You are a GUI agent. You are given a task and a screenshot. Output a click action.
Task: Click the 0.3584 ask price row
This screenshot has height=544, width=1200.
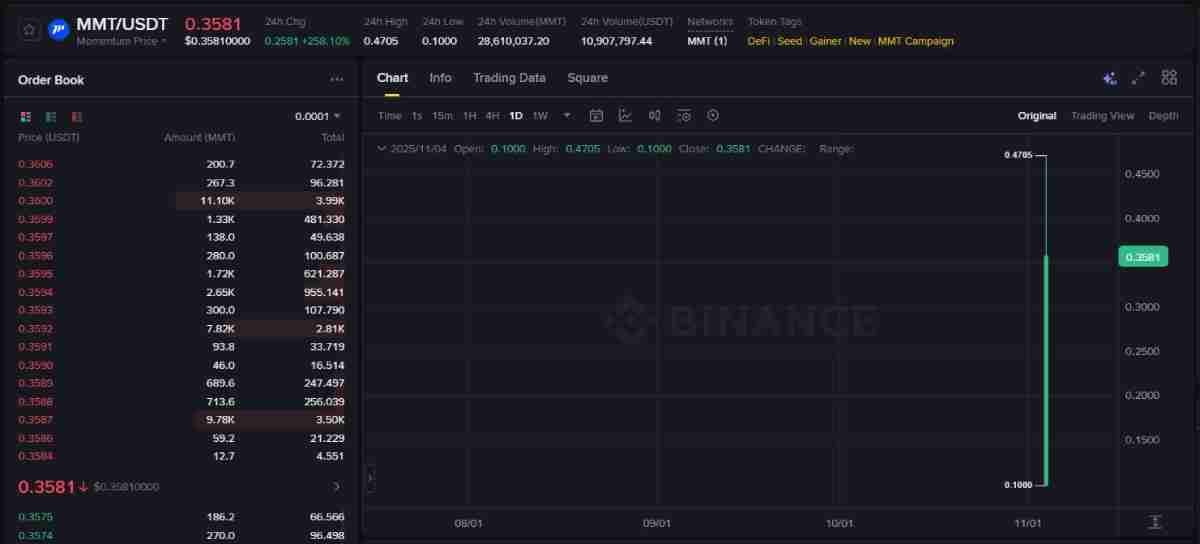181,456
